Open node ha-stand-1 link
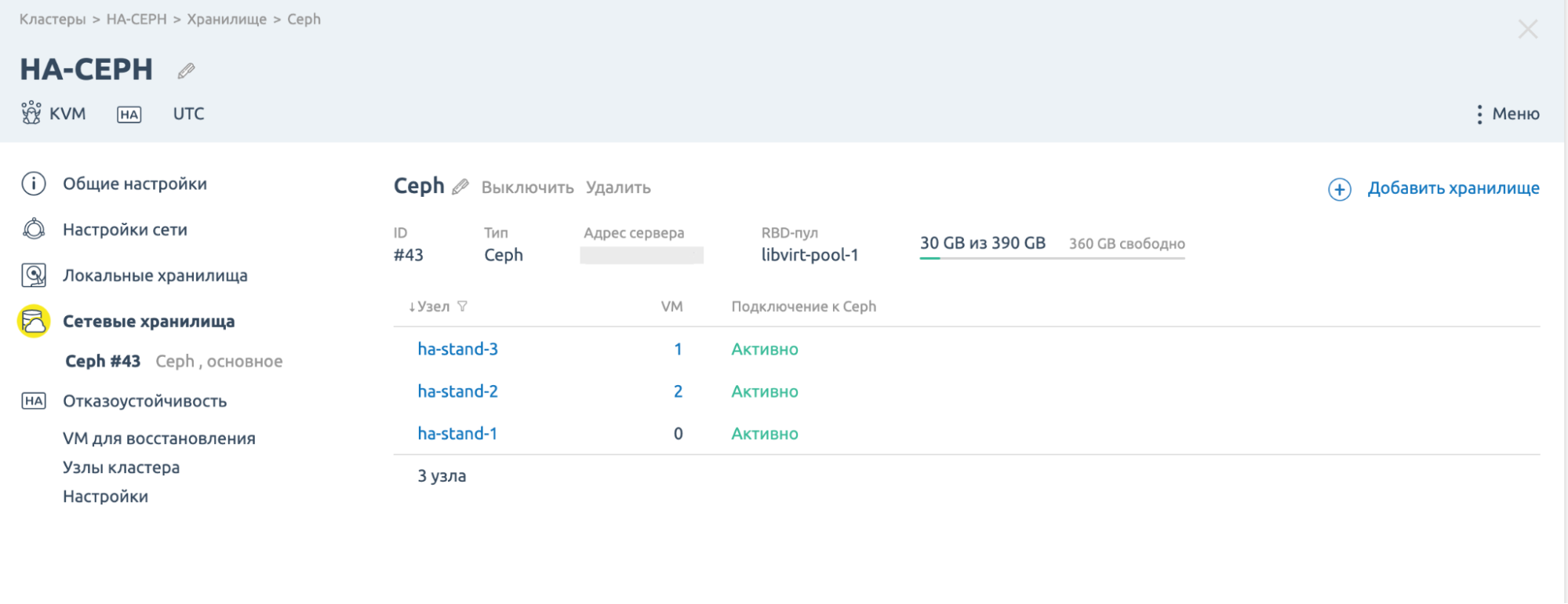The width and height of the screenshot is (1568, 604). pyautogui.click(x=457, y=434)
